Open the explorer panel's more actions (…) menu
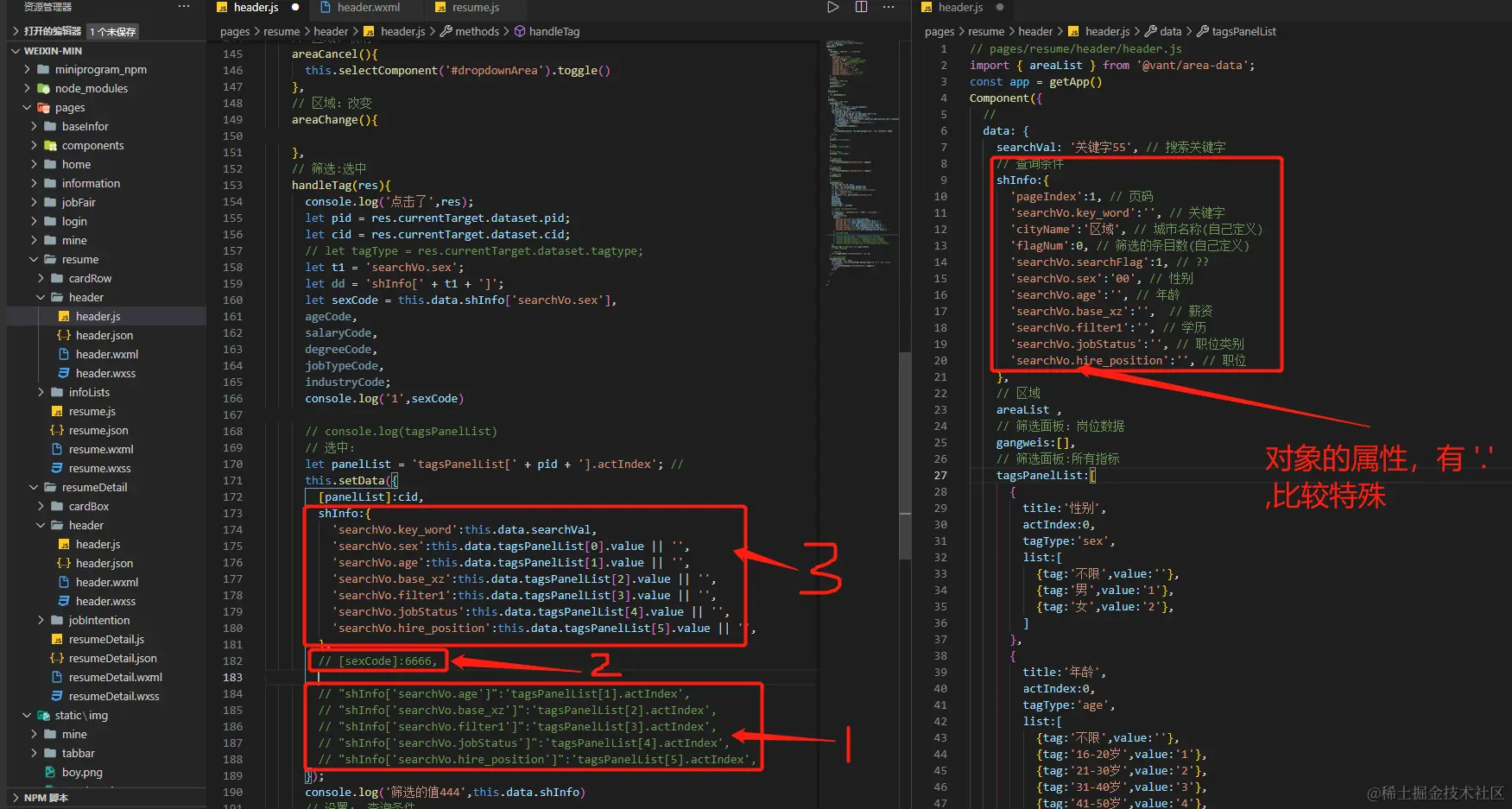This screenshot has width=1512, height=809. coord(184,7)
